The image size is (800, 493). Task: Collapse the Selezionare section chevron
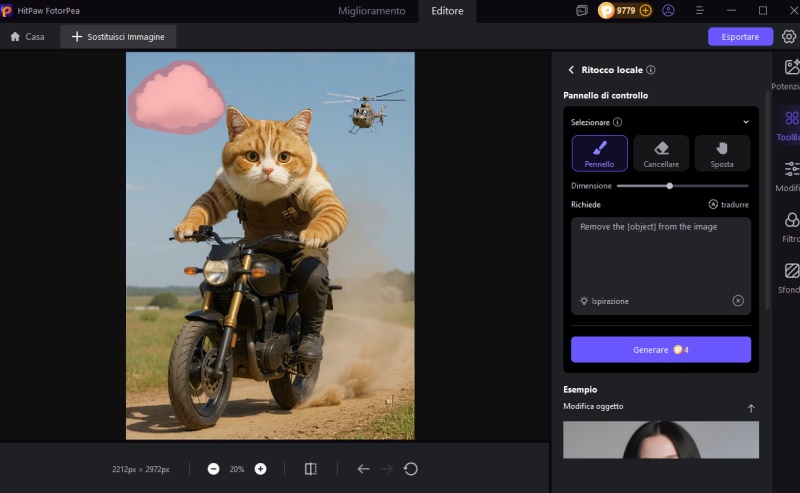pyautogui.click(x=745, y=122)
